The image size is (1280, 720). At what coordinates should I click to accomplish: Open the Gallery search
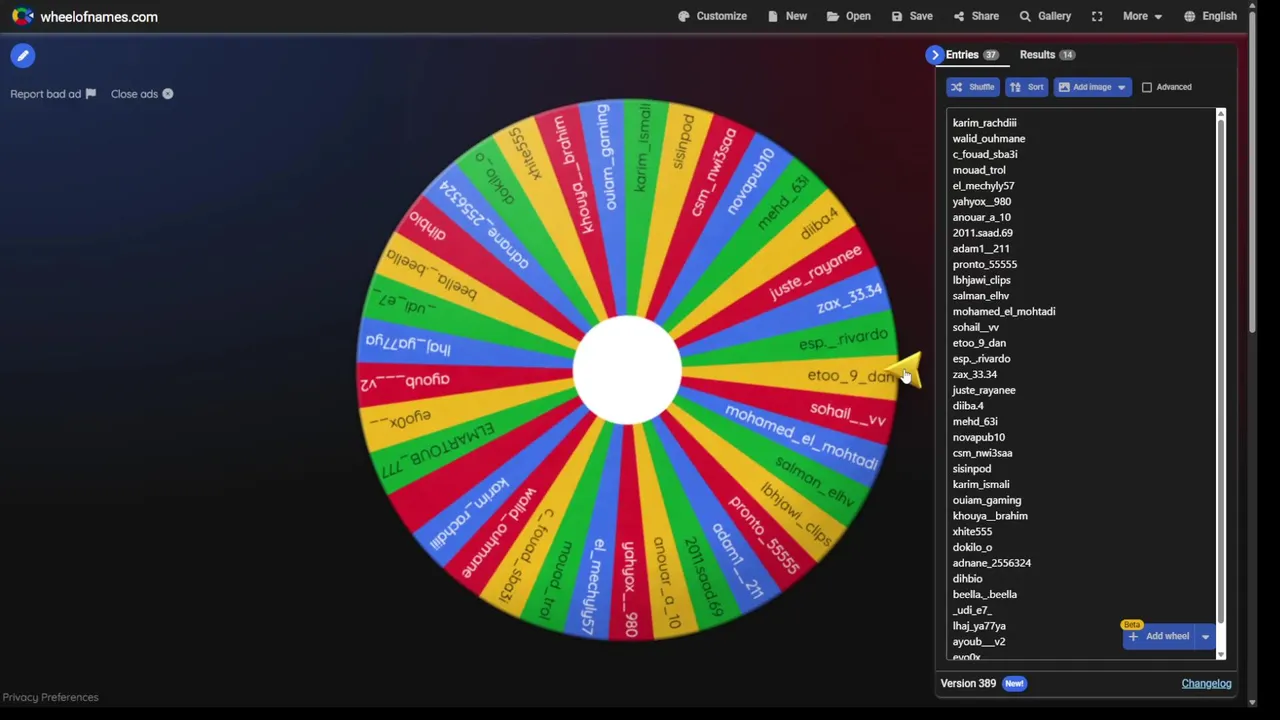pyautogui.click(x=1045, y=16)
